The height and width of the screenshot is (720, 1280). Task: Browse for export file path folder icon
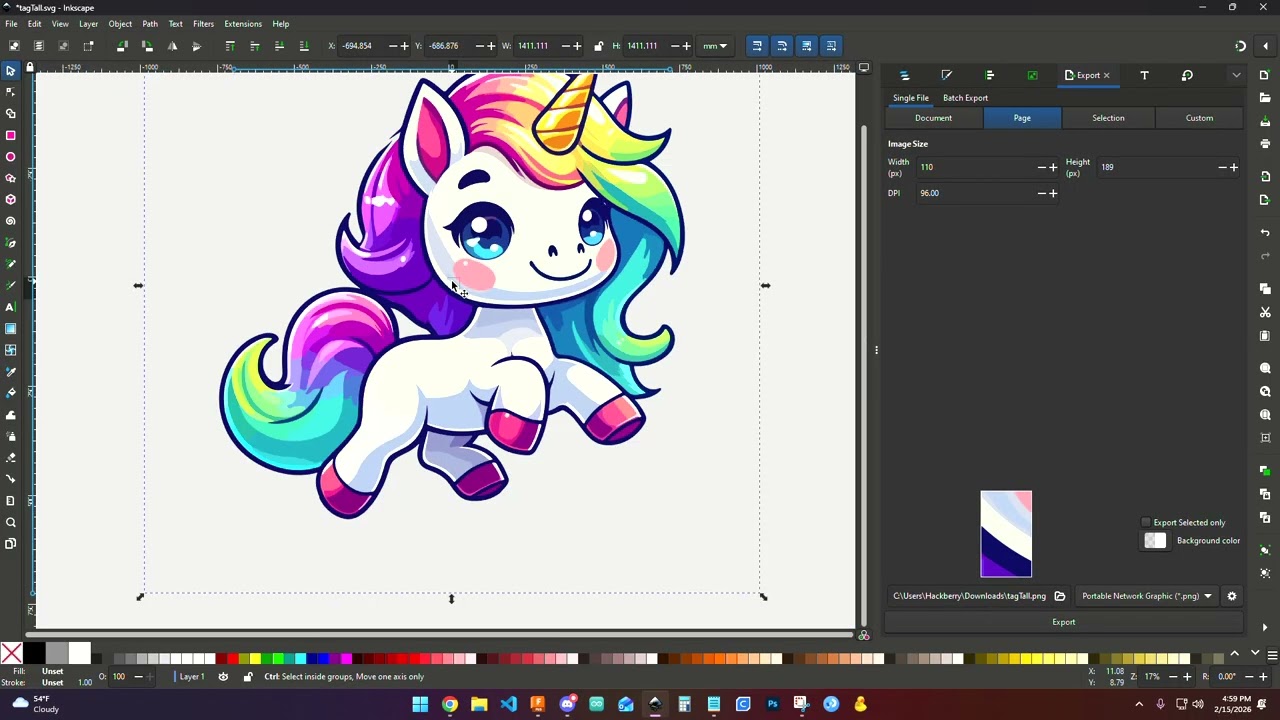pyautogui.click(x=1060, y=596)
